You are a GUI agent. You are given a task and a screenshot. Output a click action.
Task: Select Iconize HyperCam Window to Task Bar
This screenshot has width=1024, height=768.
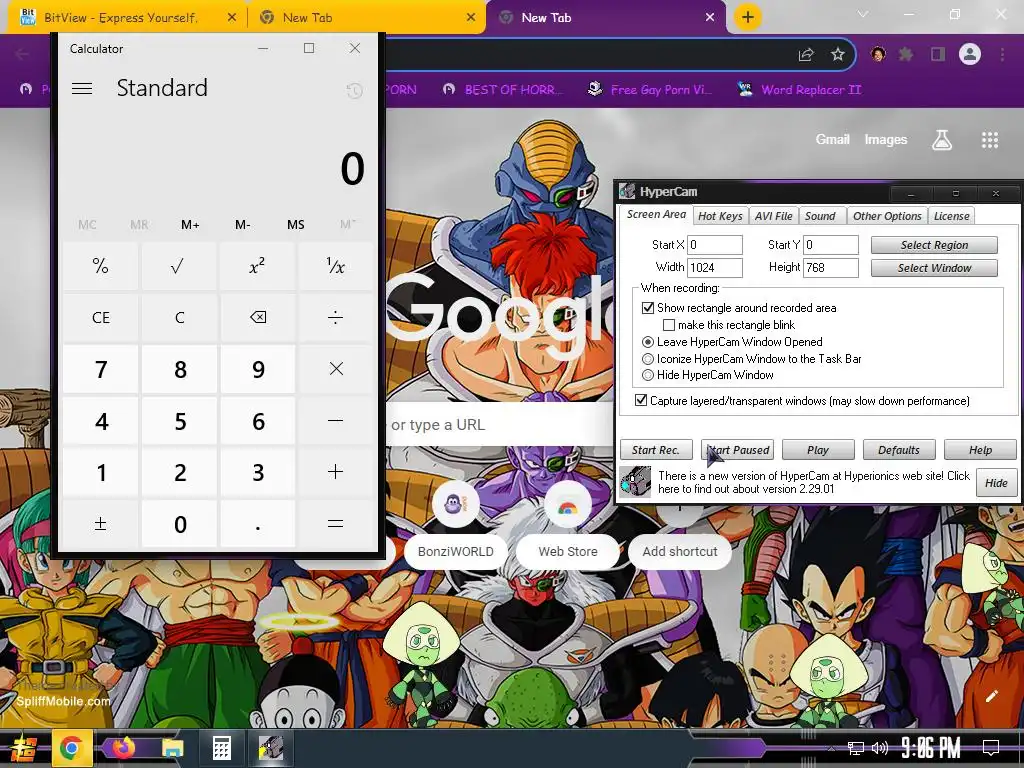tap(648, 359)
